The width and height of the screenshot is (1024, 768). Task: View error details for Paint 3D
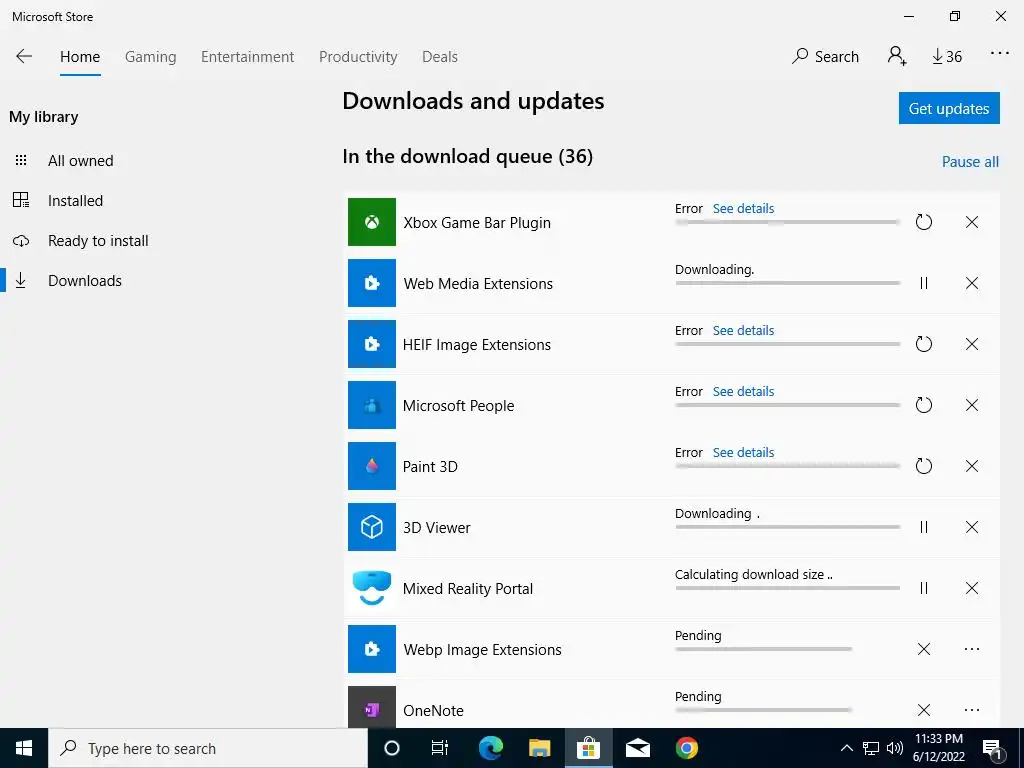tap(743, 452)
